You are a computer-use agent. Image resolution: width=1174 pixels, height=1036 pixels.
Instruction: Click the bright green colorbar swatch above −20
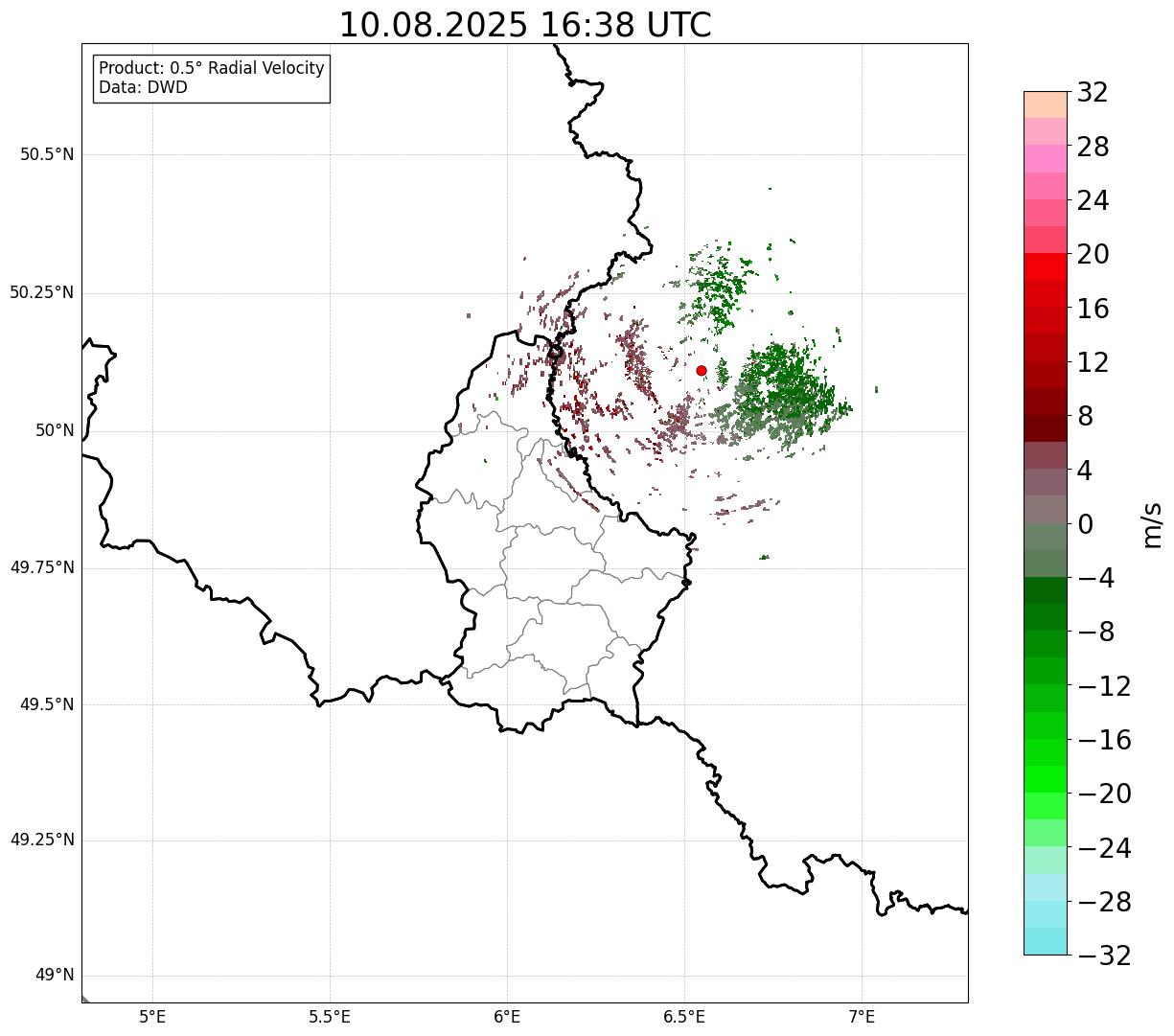click(x=1046, y=780)
